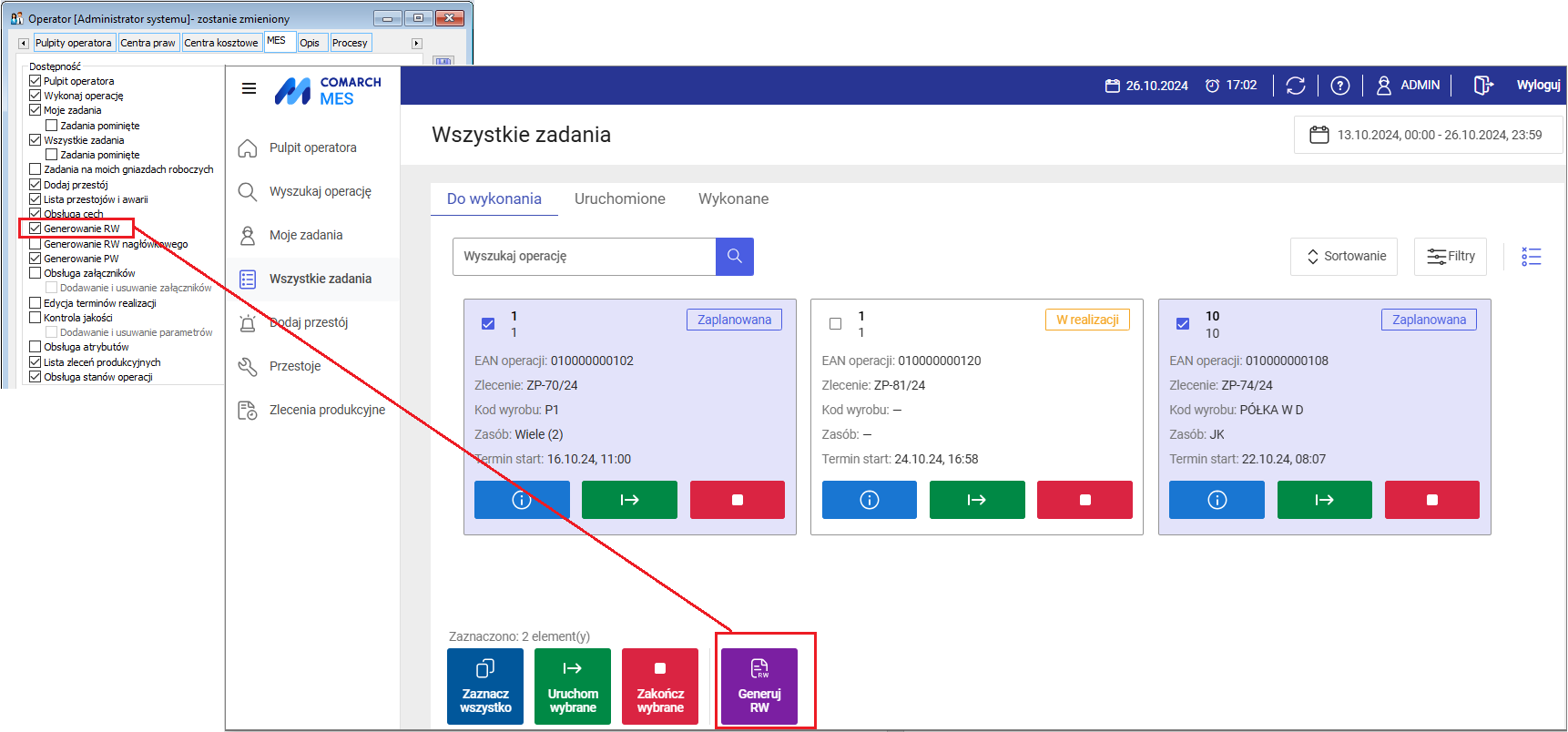Click Zaznacz wszystko button

tap(485, 686)
